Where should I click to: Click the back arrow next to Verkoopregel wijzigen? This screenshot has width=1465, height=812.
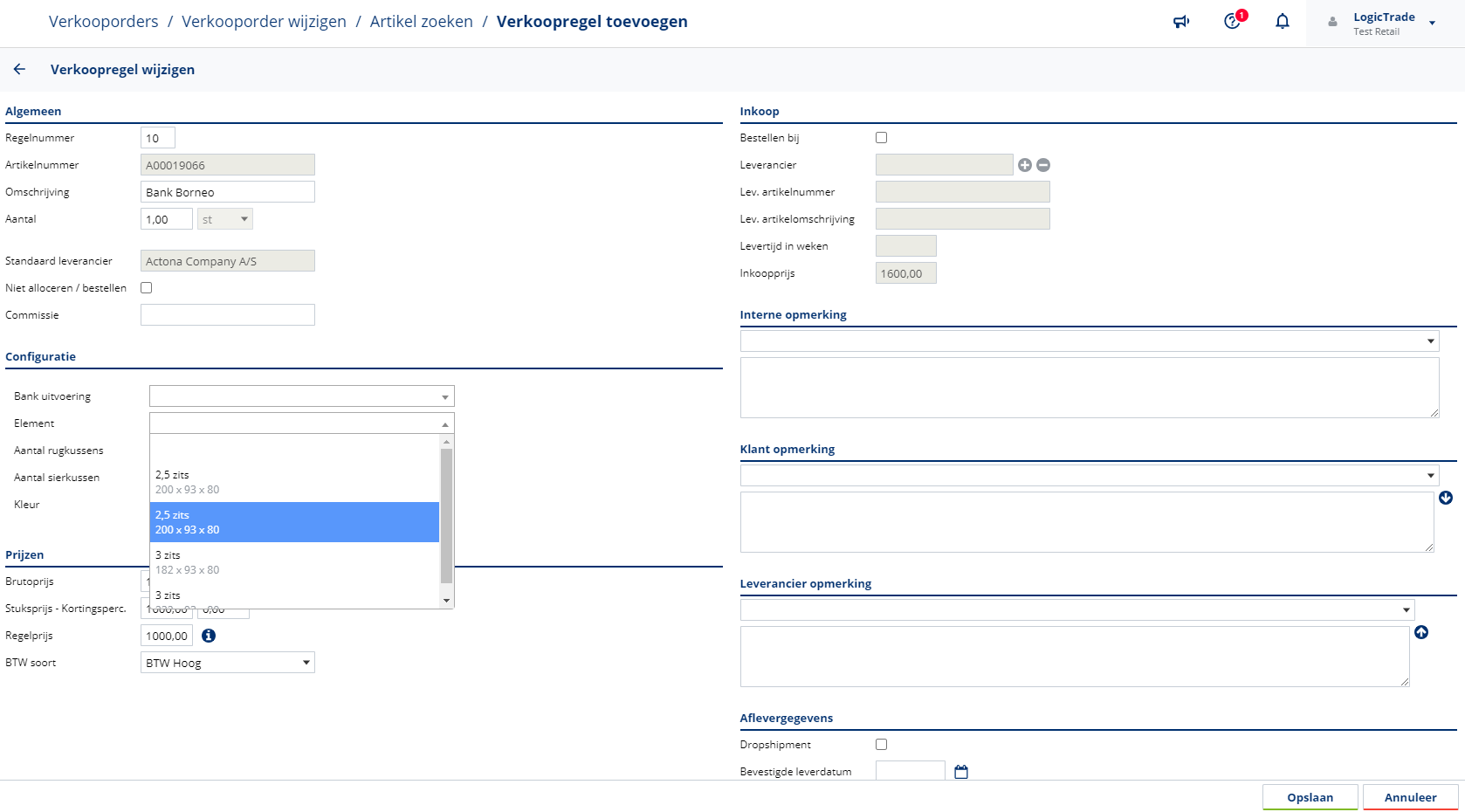click(x=19, y=69)
